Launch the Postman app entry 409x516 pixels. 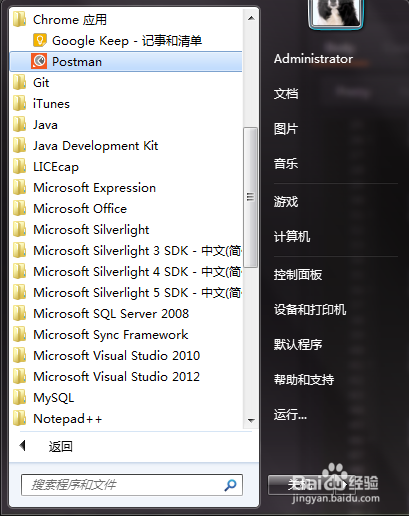point(126,62)
